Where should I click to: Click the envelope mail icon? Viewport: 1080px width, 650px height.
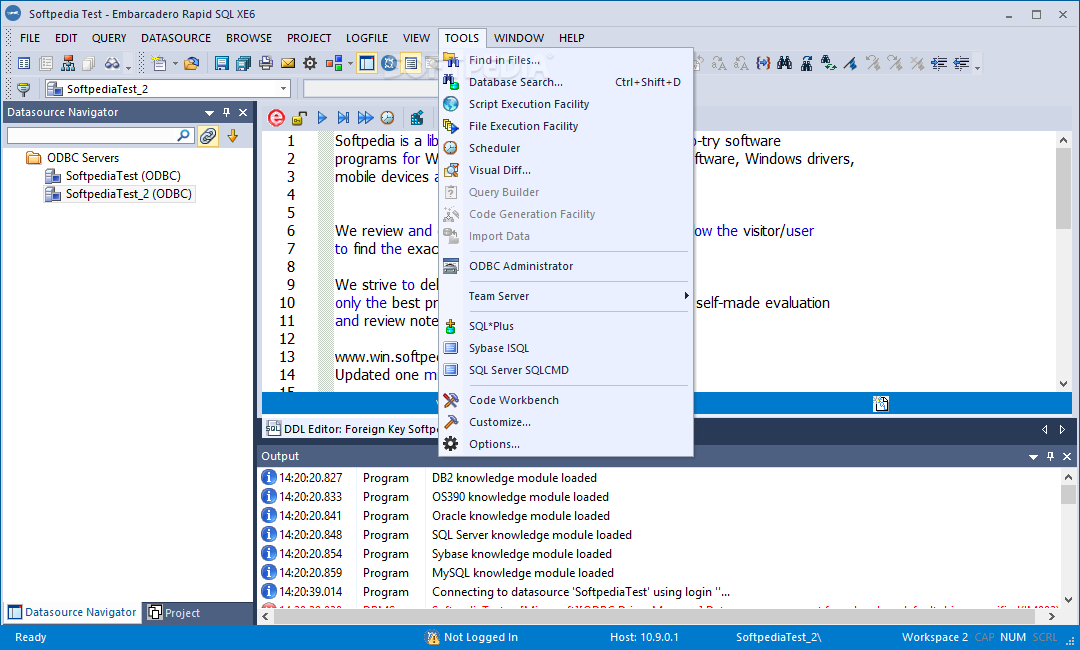[x=288, y=63]
